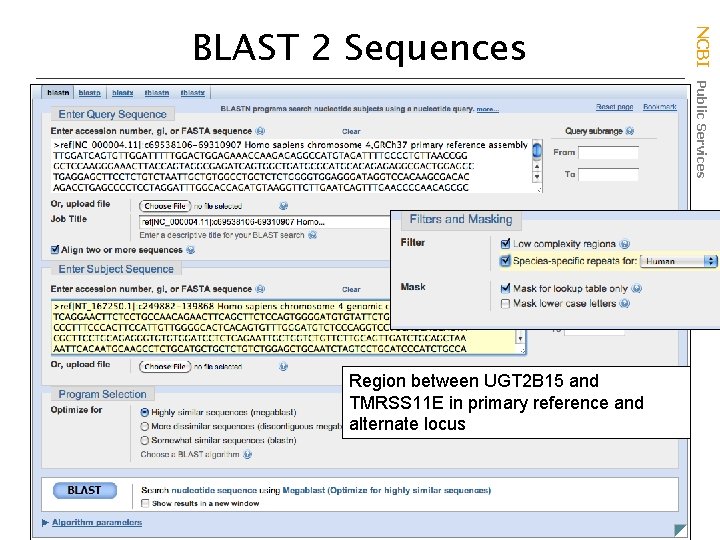Image resolution: width=720 pixels, height=540 pixels.
Task: Click the Job Title text field
Action: tap(264, 222)
